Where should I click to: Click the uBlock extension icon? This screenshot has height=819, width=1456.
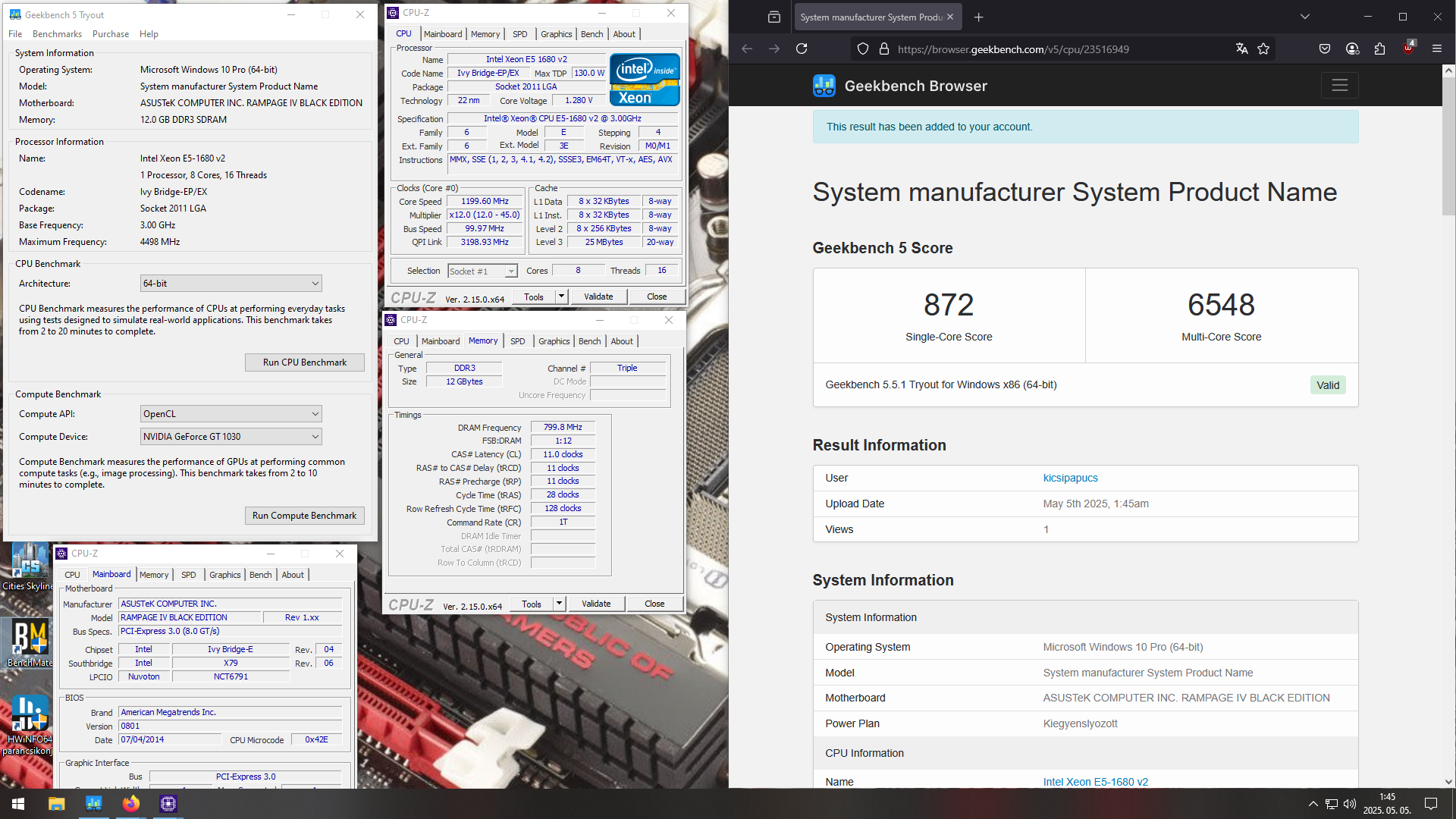(1408, 47)
